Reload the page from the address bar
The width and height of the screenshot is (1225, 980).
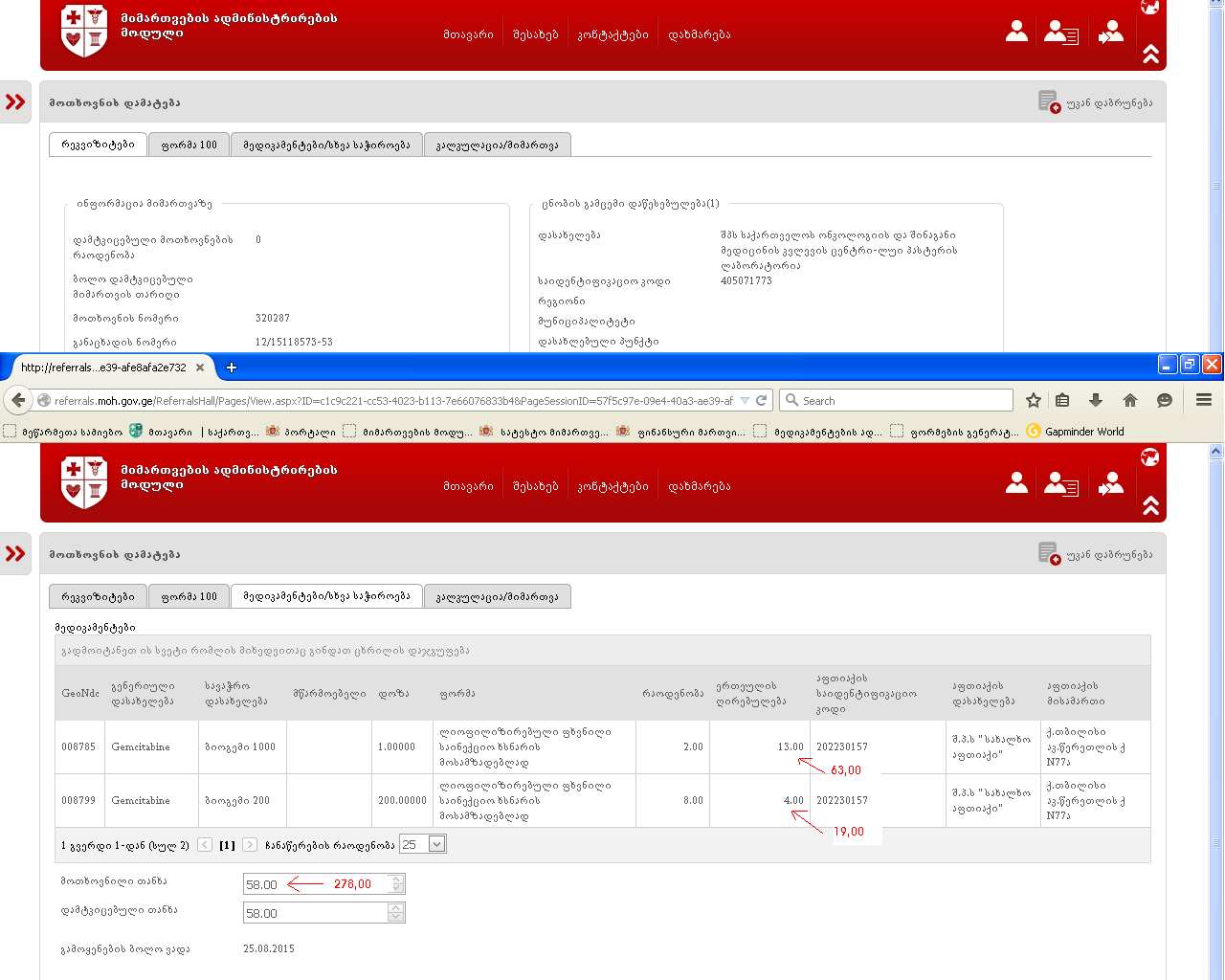point(762,400)
